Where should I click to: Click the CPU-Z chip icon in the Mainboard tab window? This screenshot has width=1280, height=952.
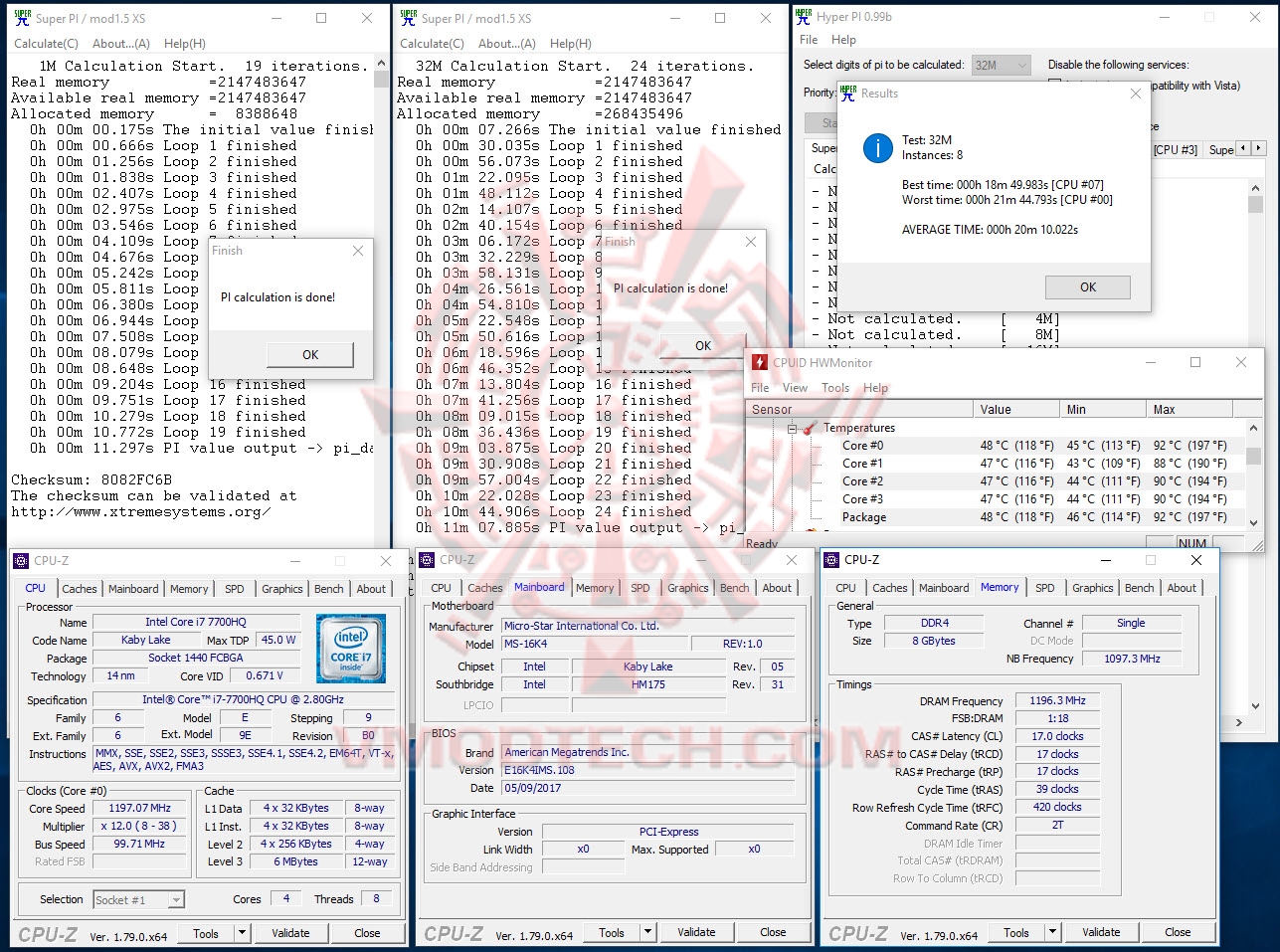(428, 560)
